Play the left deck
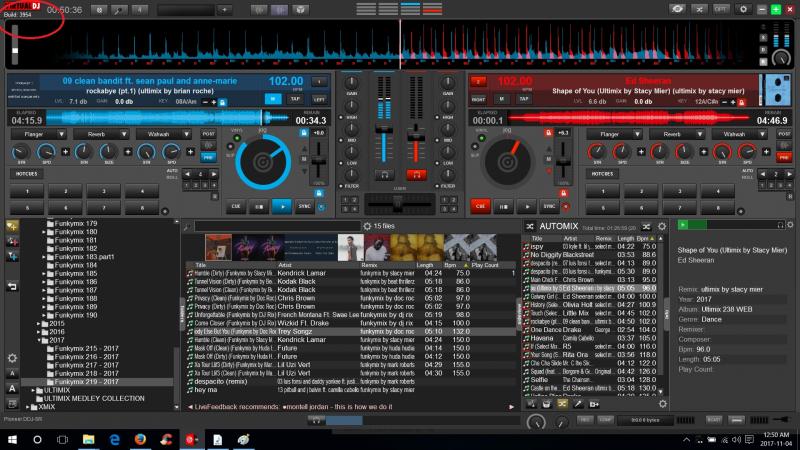The height and width of the screenshot is (450, 800). click(282, 206)
